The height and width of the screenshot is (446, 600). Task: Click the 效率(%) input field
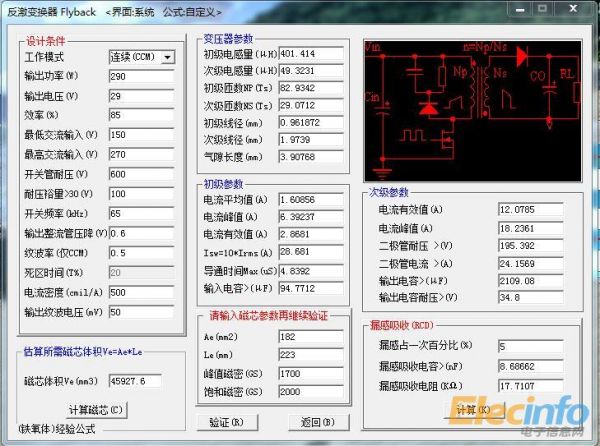point(142,115)
